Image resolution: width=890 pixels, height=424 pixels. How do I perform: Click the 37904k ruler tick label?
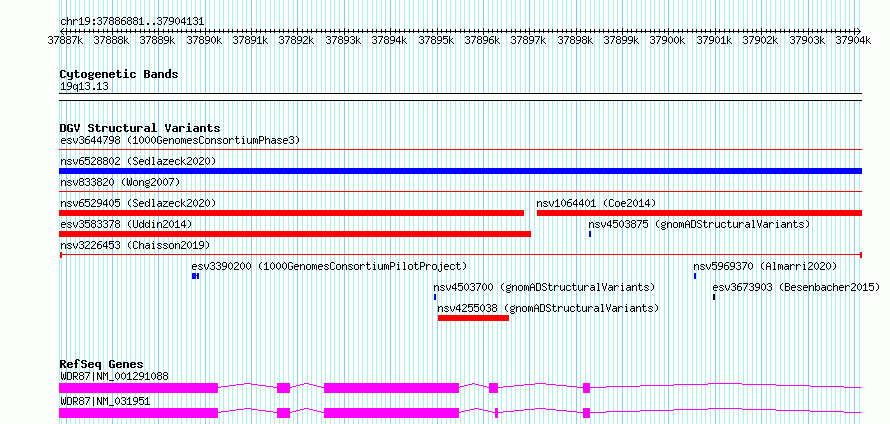pos(853,40)
